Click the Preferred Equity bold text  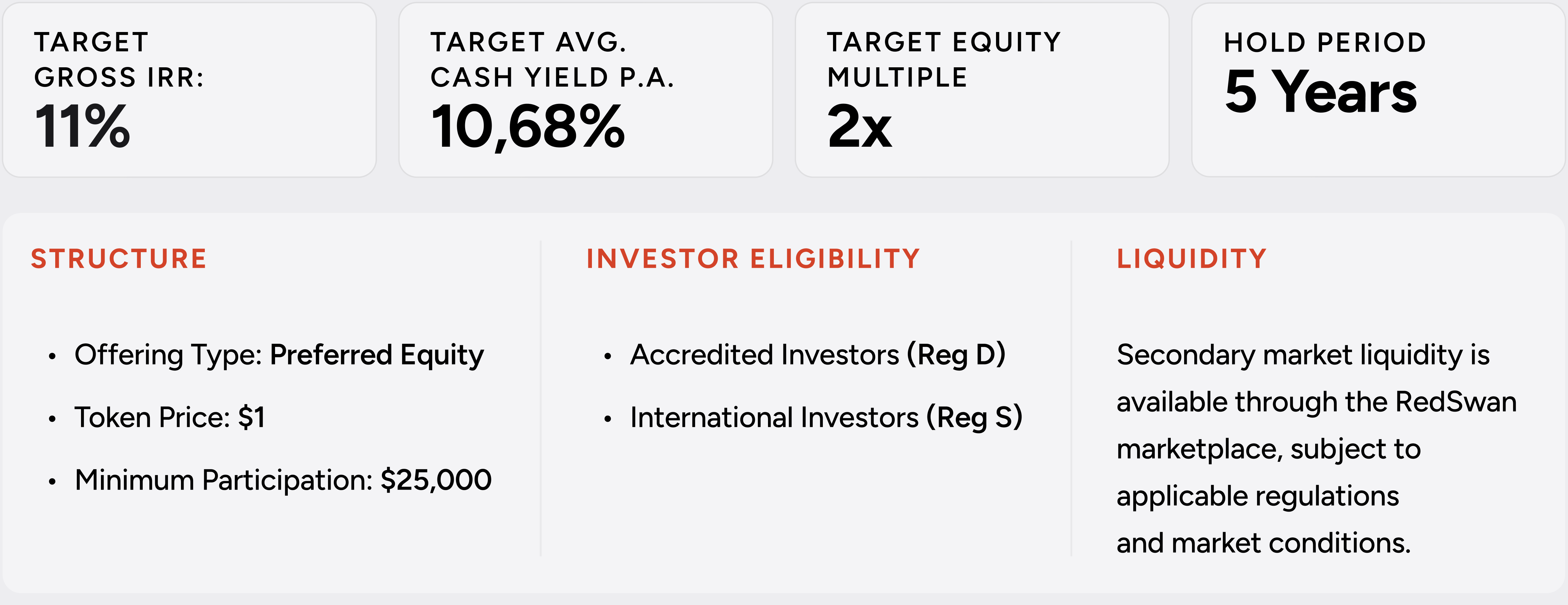click(x=377, y=355)
